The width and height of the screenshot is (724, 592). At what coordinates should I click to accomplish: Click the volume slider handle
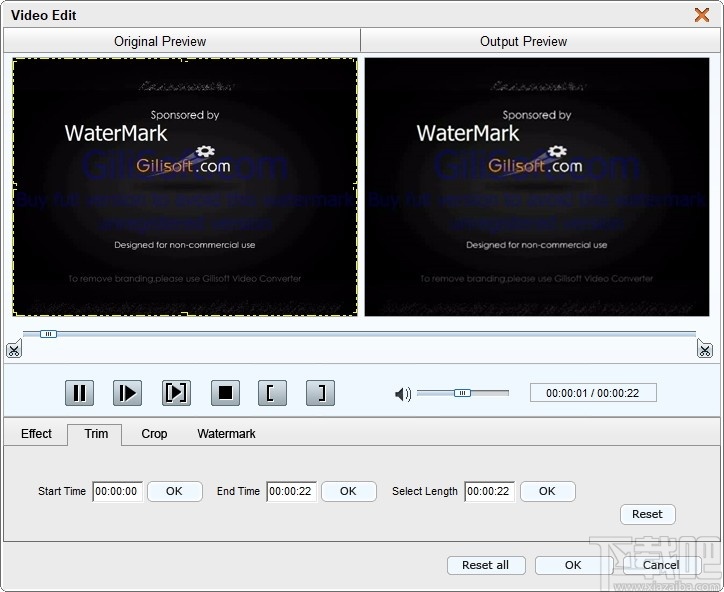point(462,393)
